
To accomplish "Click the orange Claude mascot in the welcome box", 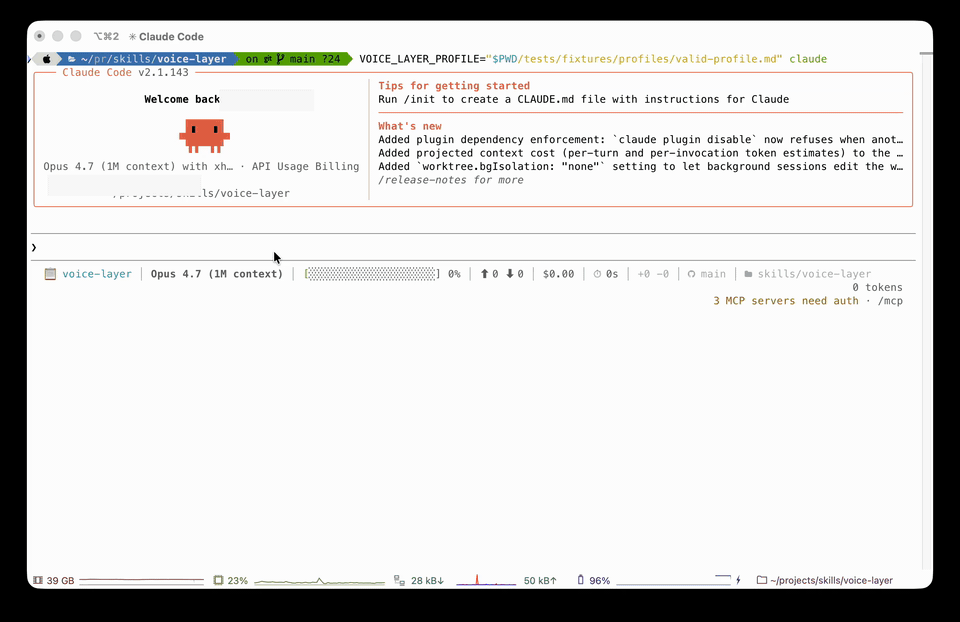I will 204,136.
